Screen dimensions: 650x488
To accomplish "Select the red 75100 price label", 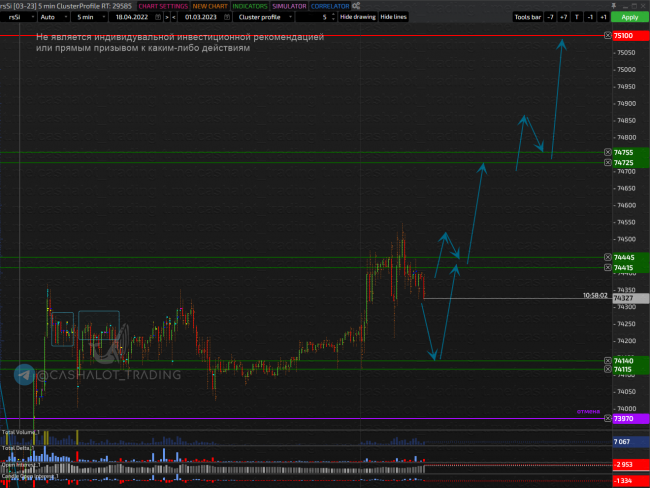I will click(x=631, y=36).
